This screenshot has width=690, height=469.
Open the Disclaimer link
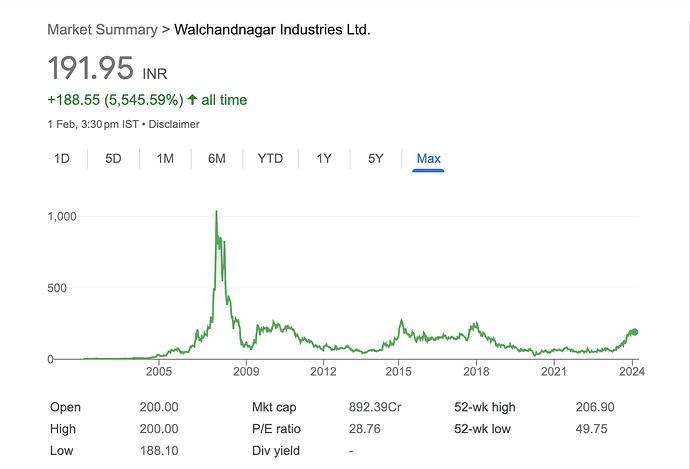point(174,124)
